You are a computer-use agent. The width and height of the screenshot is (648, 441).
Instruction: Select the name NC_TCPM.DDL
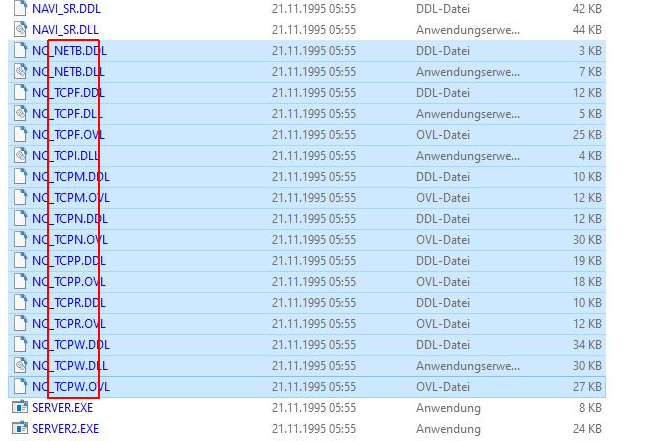(71, 177)
